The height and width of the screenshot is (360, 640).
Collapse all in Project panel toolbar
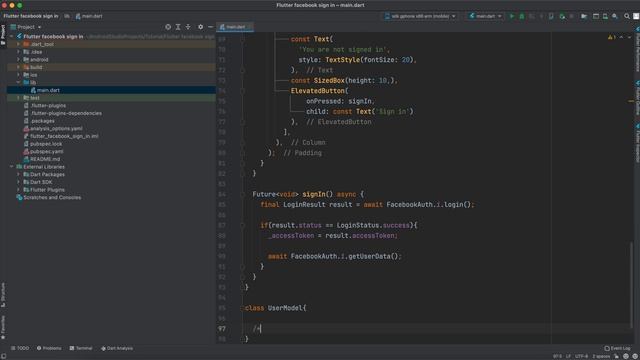pos(188,27)
